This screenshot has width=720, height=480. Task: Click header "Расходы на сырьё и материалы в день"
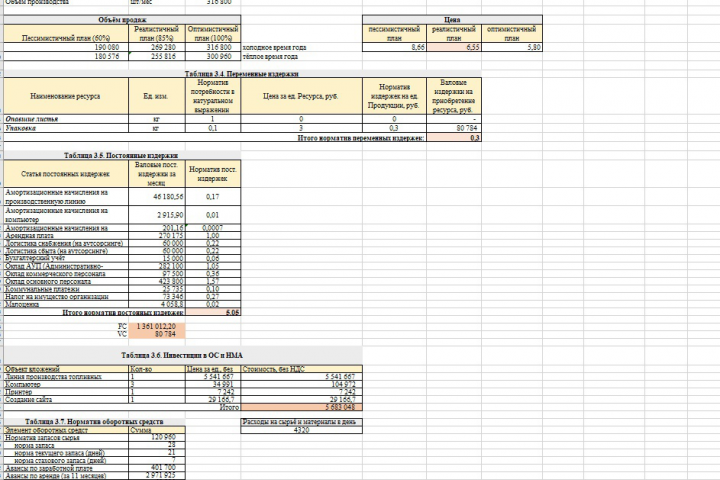coord(301,422)
